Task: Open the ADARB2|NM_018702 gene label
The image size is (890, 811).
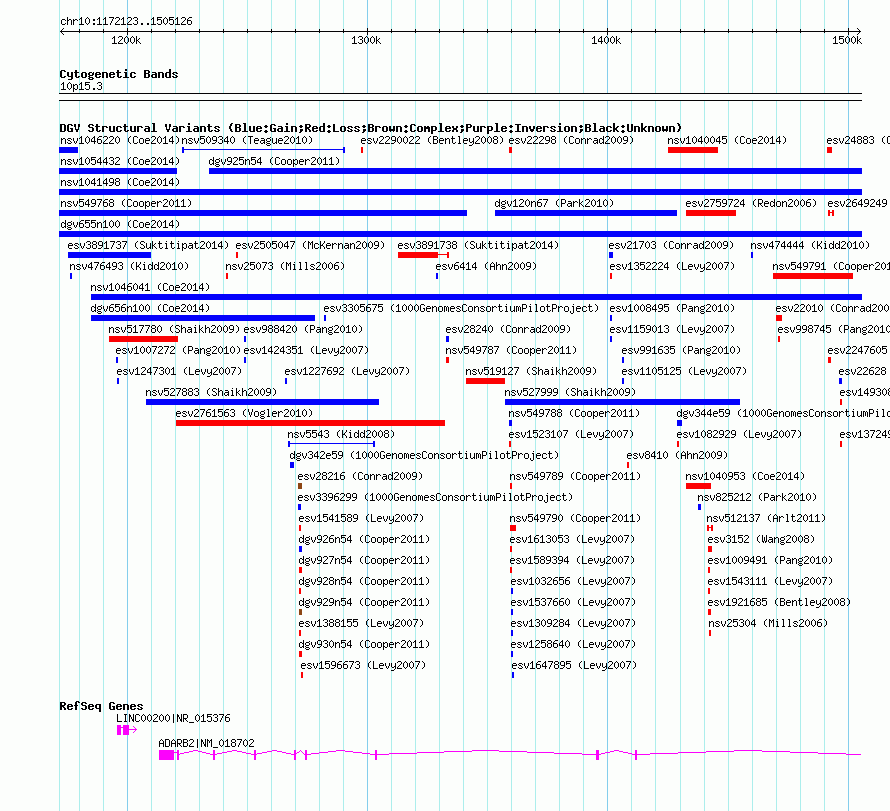Action: coord(206,743)
